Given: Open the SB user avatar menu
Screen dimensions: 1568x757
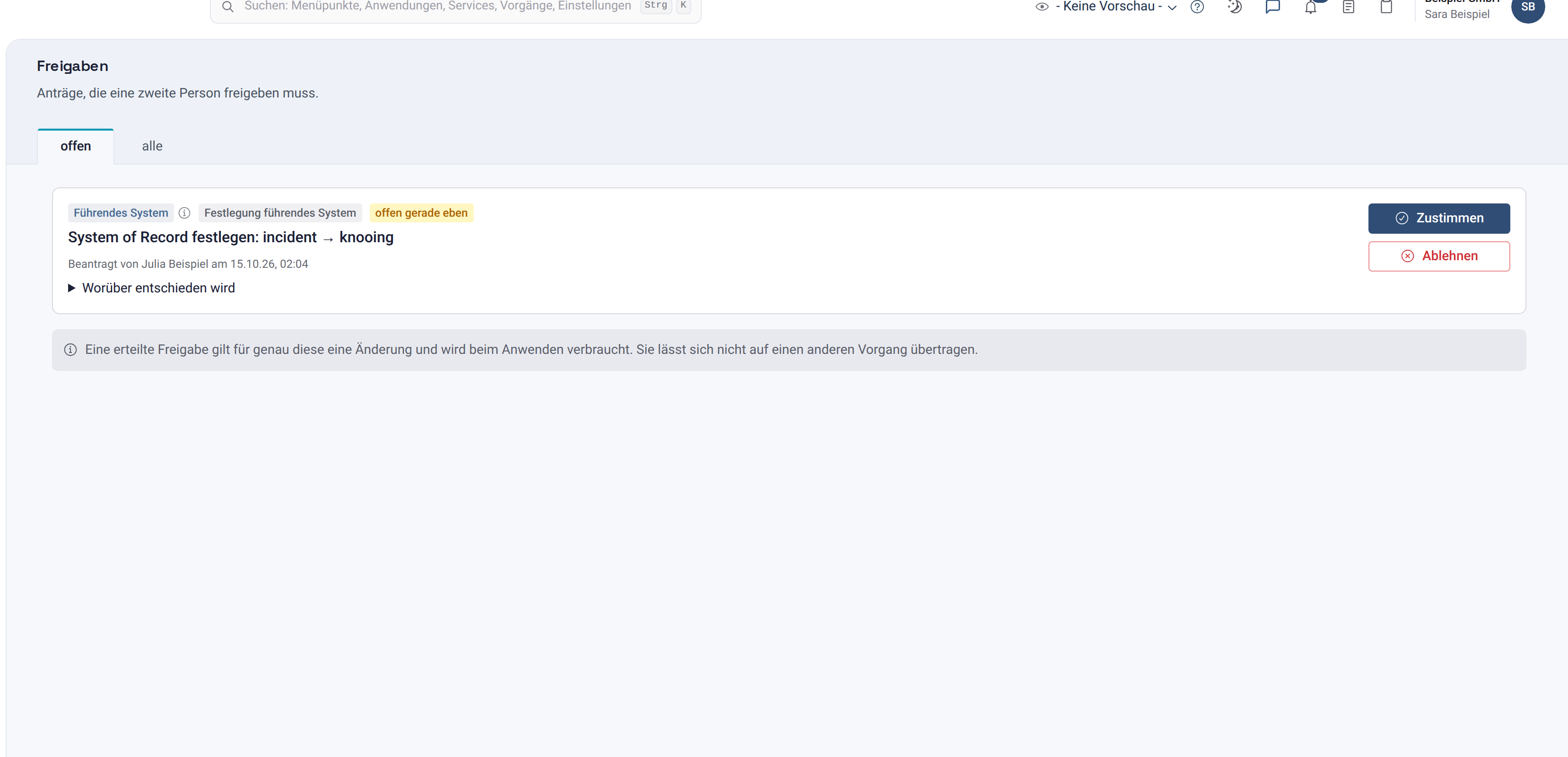Looking at the screenshot, I should tap(1527, 7).
